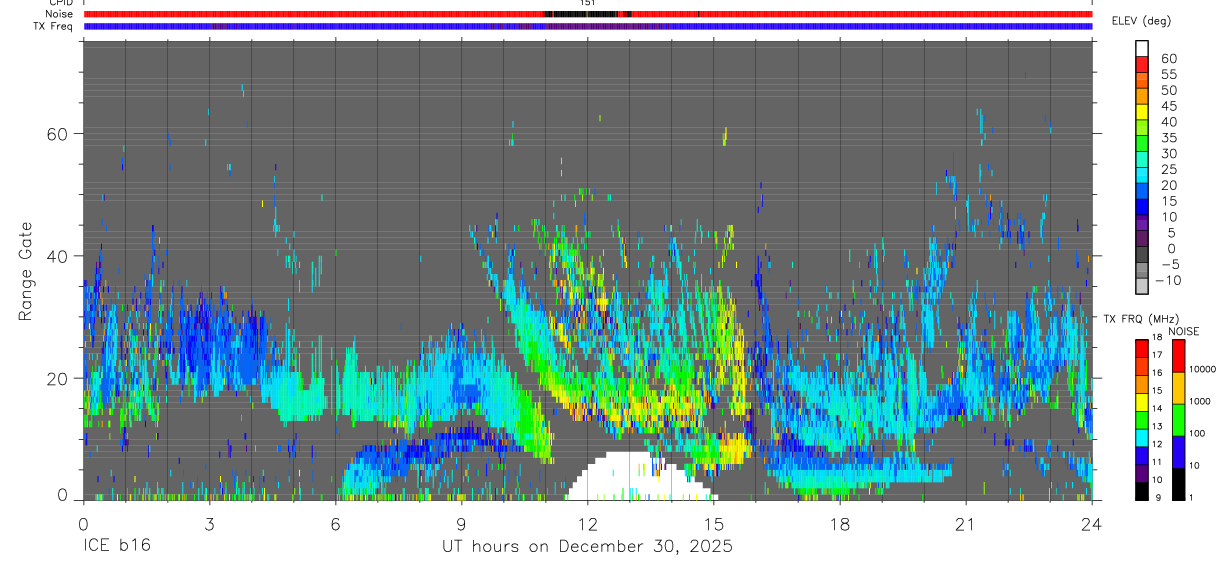Click the 'Noise' row label above the plot

pyautogui.click(x=59, y=14)
